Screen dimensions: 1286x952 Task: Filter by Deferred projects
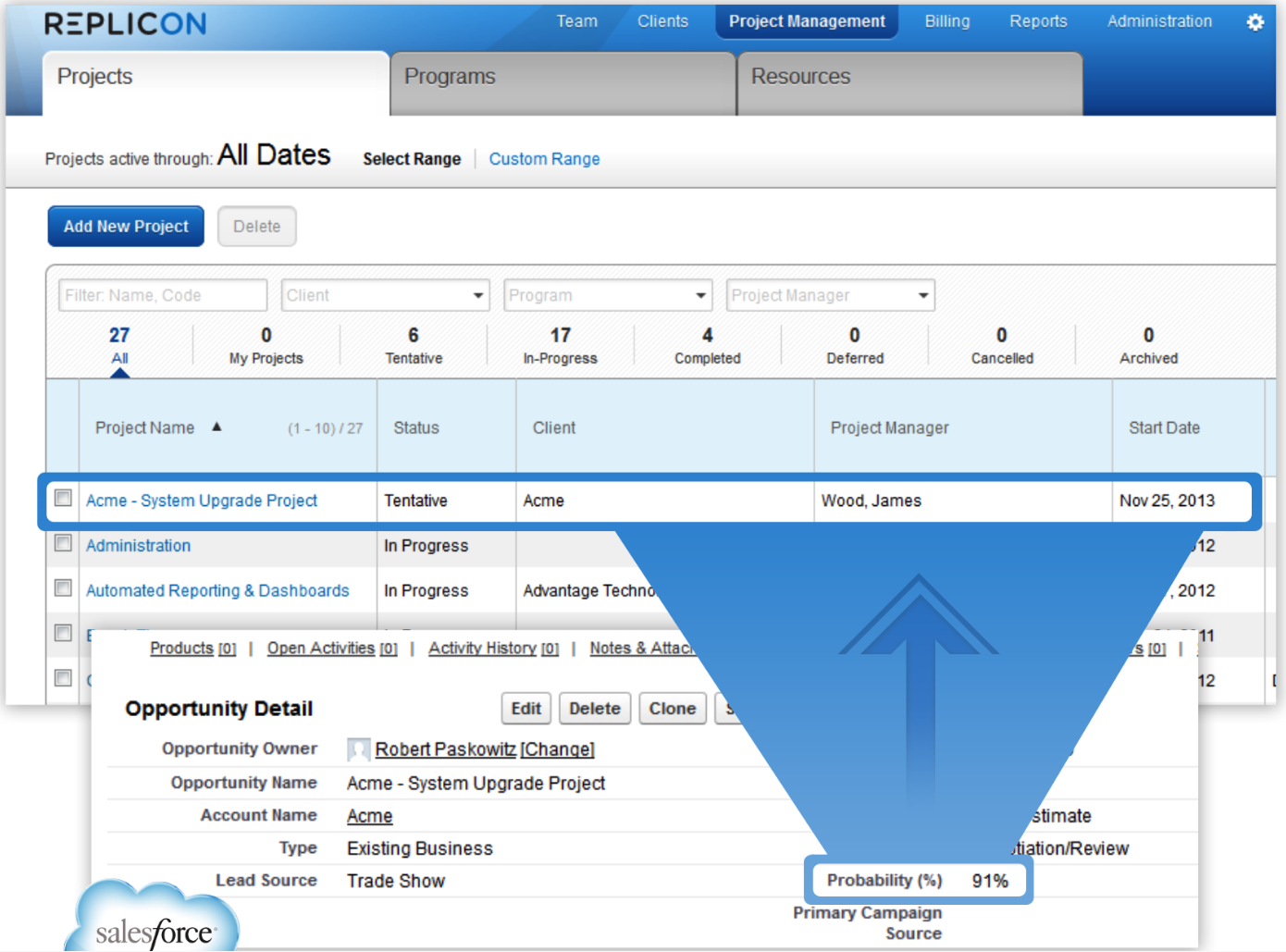click(855, 346)
